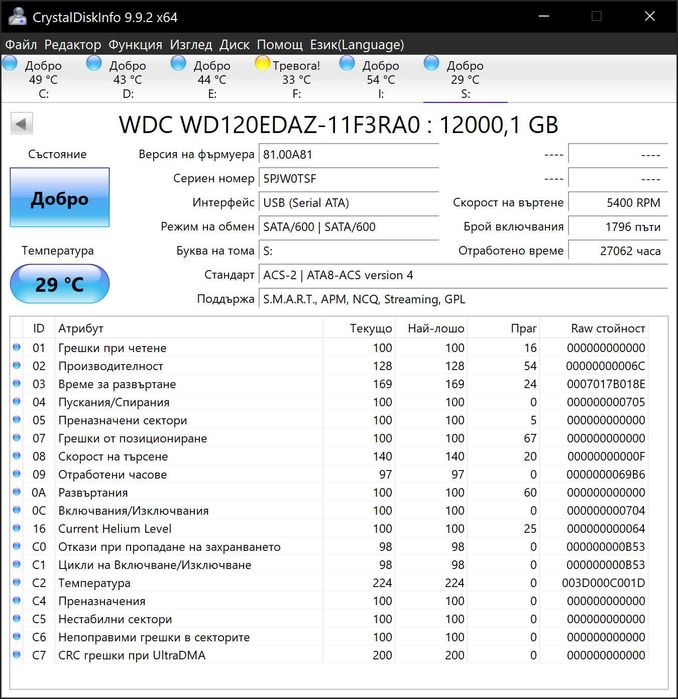Image resolution: width=678 pixels, height=699 pixels.
Task: Click the serial number field 5PJW0TSF
Action: (349, 179)
